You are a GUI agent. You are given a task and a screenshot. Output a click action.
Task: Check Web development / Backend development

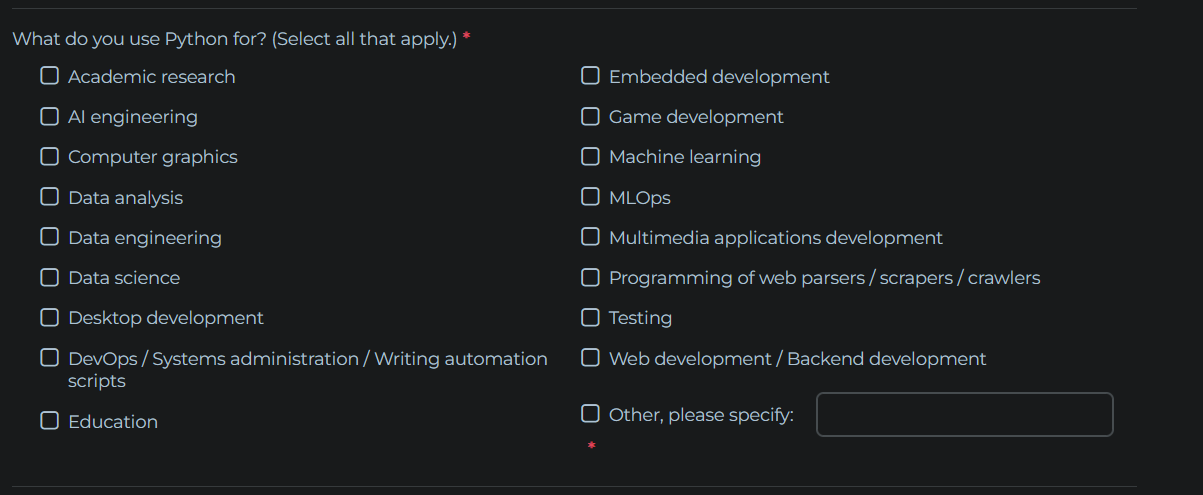[x=591, y=358]
